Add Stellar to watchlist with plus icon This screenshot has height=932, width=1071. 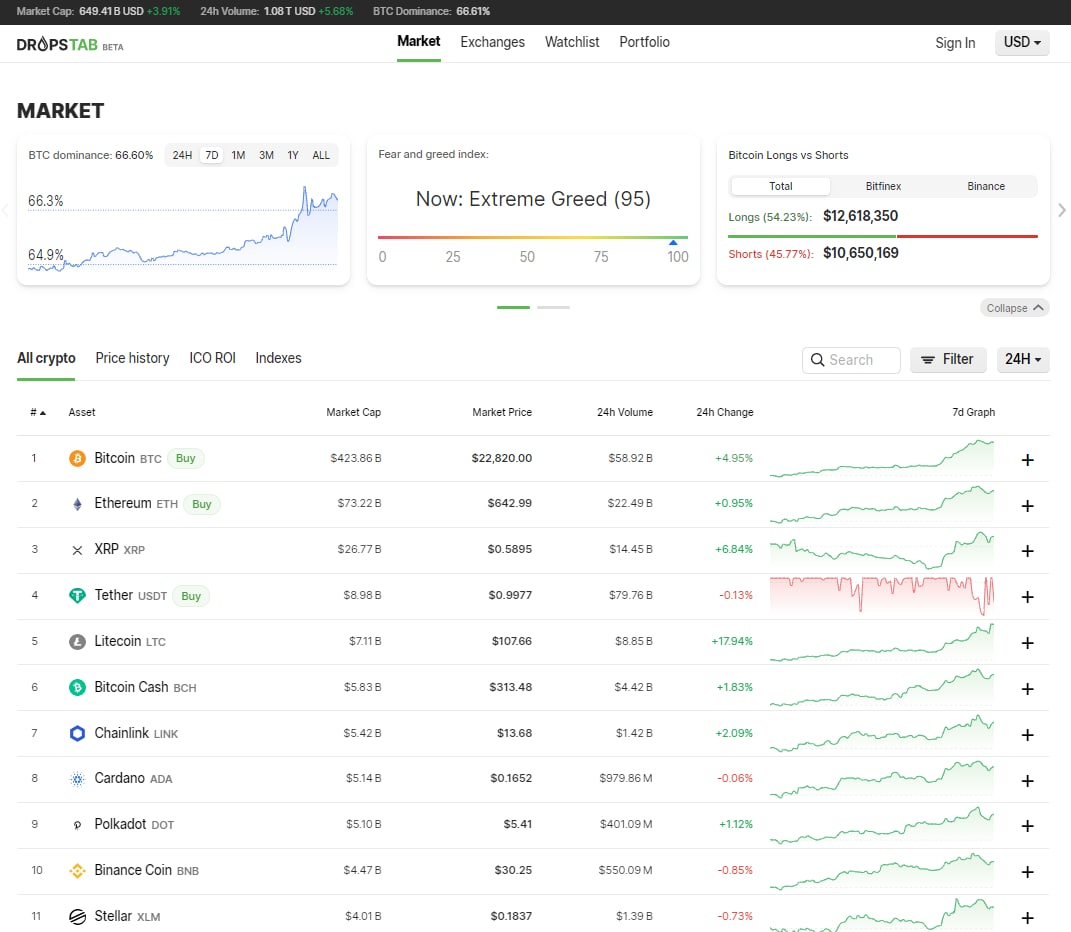1027,918
